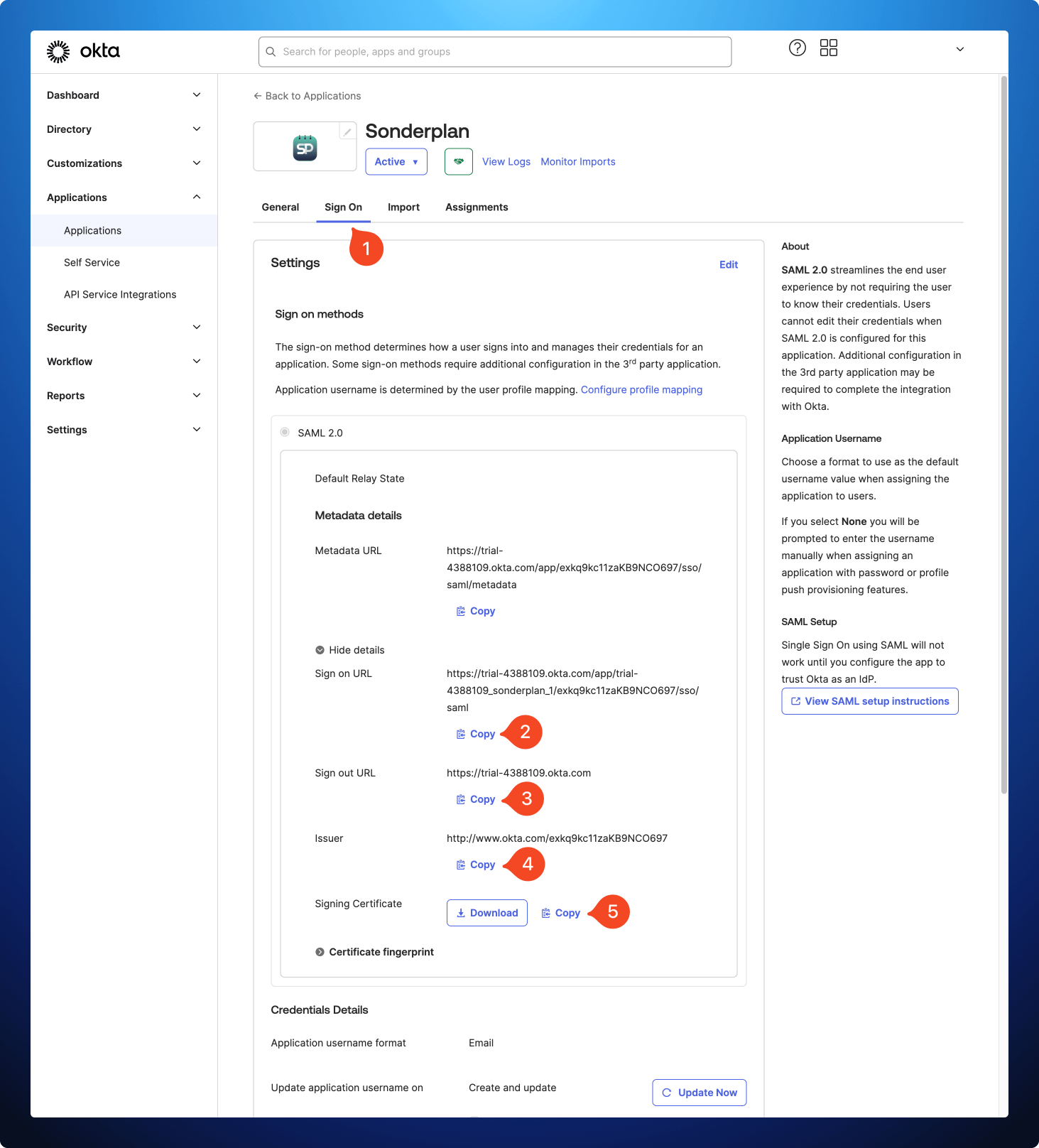Select the Sign On tab

tap(344, 207)
